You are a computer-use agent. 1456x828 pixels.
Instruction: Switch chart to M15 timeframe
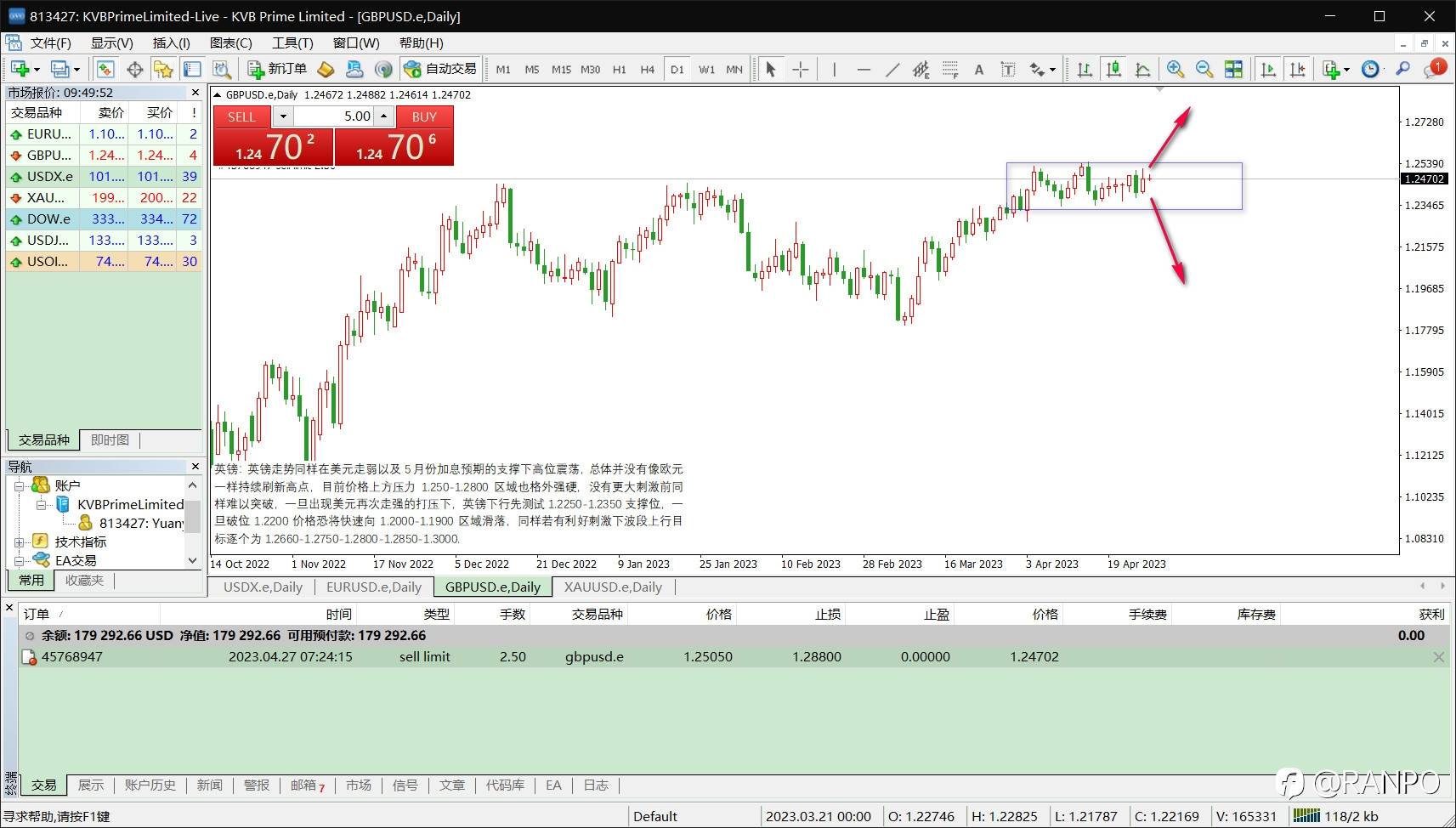point(561,70)
